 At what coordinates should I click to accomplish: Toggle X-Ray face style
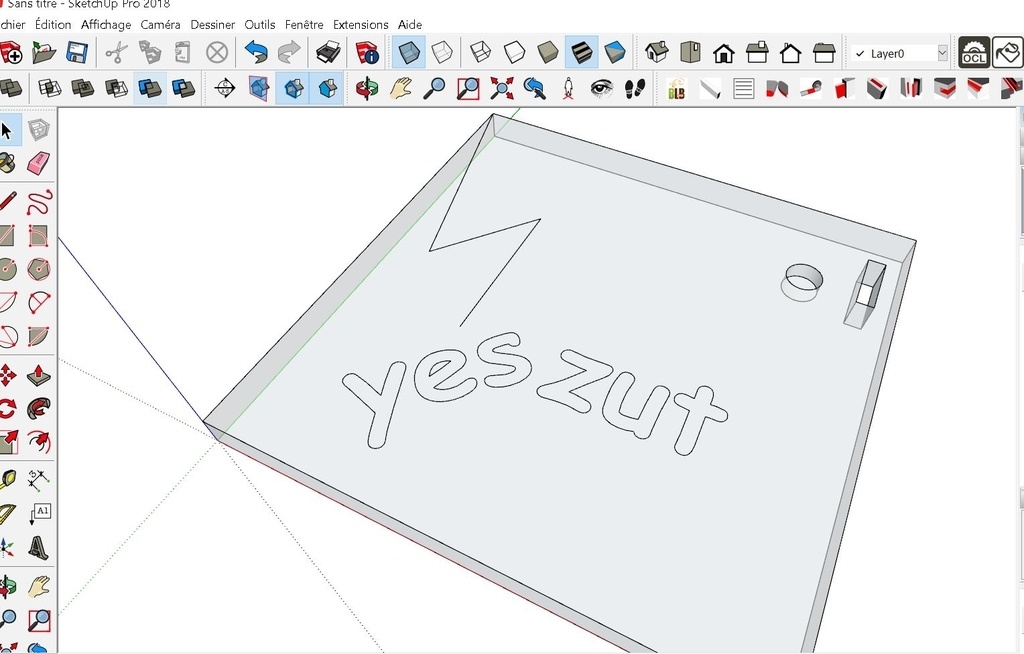click(409, 52)
